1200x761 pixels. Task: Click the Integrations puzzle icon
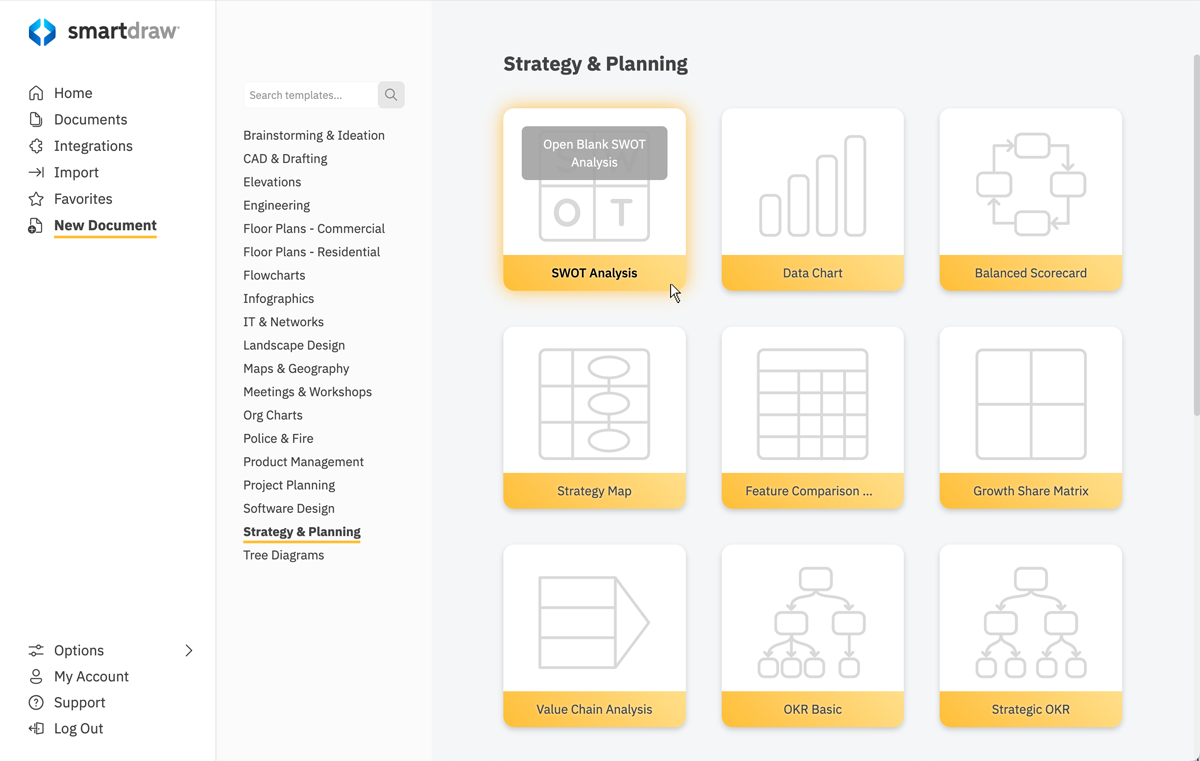[36, 146]
